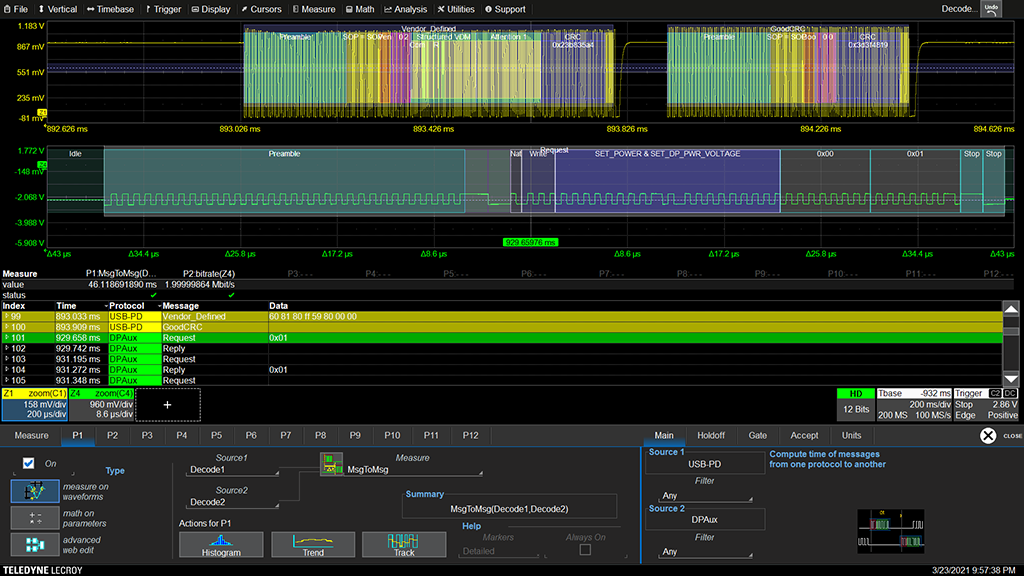Select measure on waveforms type
Screen dimensions: 1024x576
(x=34, y=491)
